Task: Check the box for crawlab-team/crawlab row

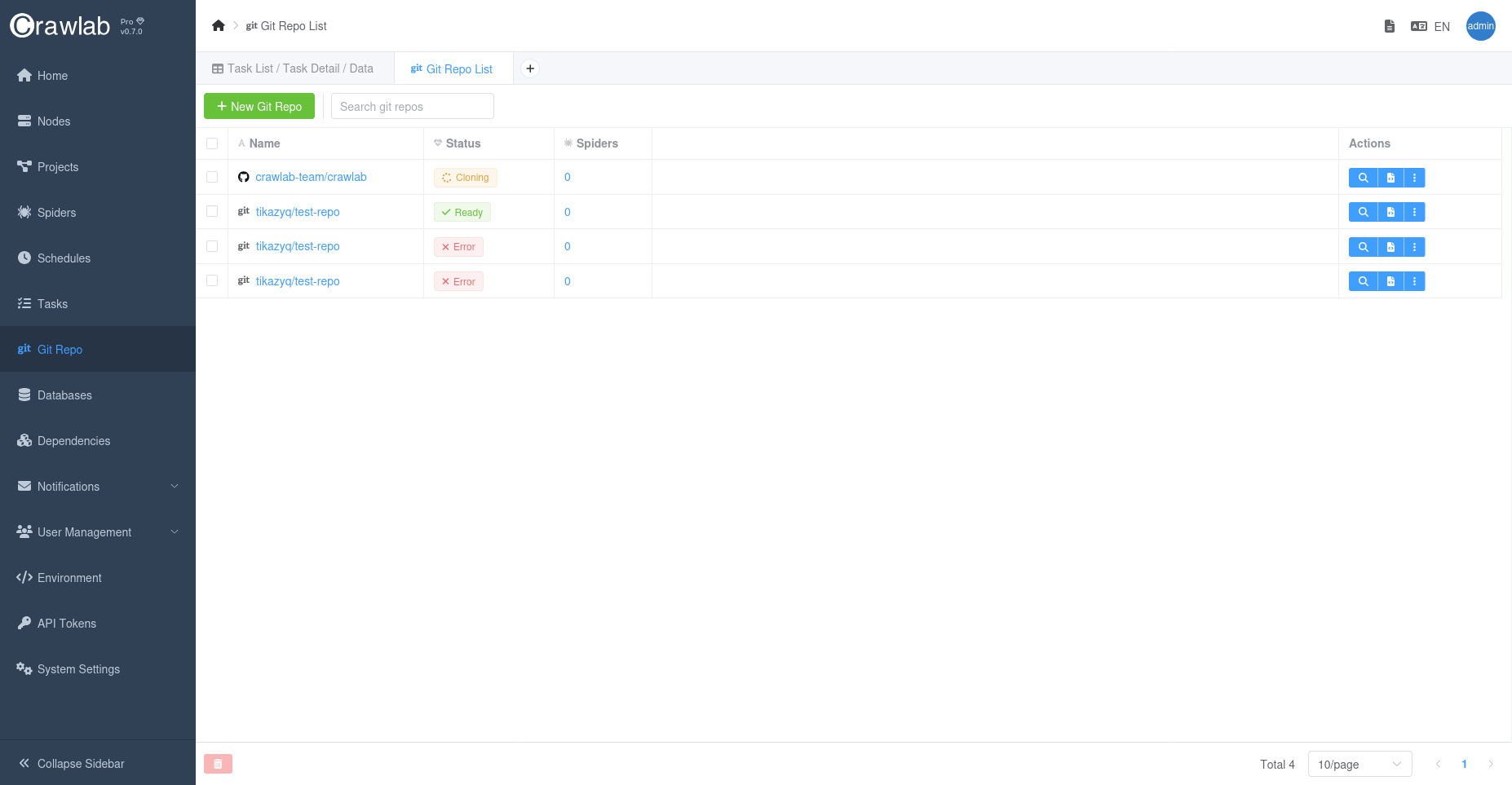Action: click(x=212, y=177)
